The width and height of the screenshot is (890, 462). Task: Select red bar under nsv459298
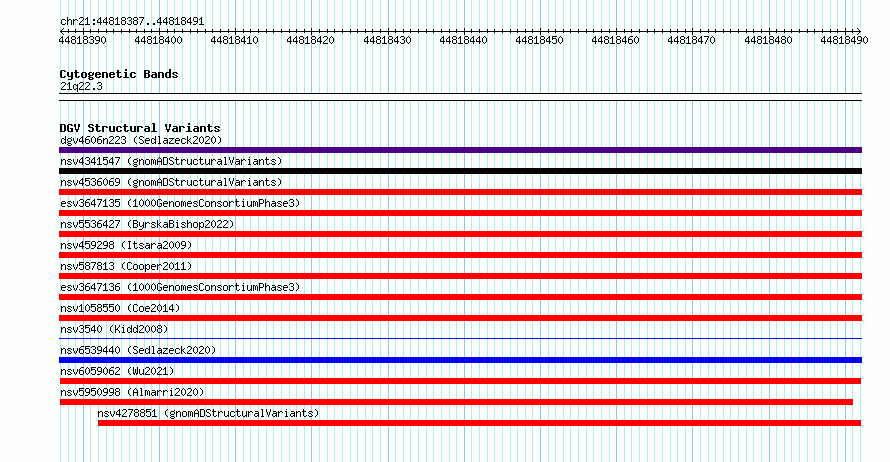coord(460,255)
